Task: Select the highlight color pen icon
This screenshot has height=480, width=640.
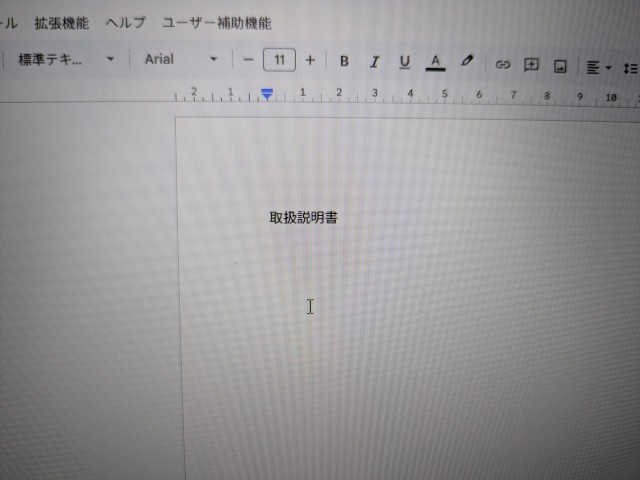Action: pos(466,61)
